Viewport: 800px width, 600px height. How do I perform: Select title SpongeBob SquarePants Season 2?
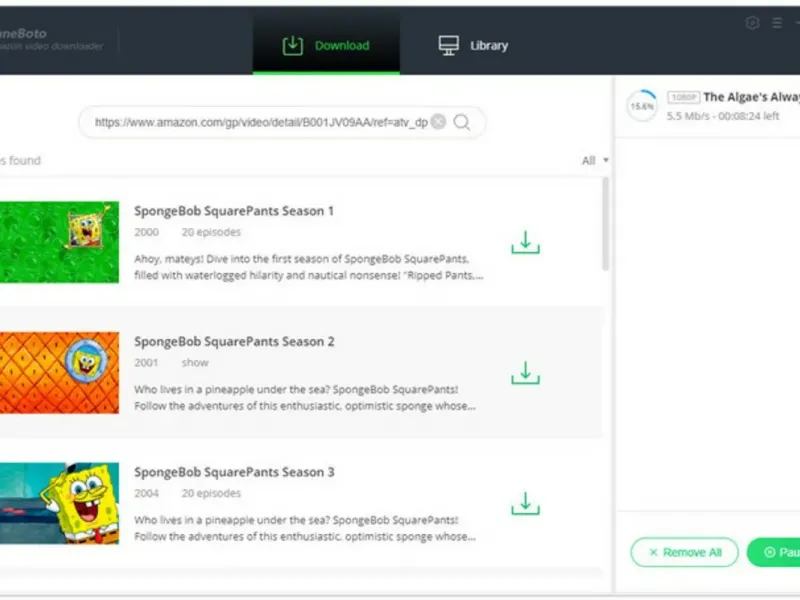(234, 341)
